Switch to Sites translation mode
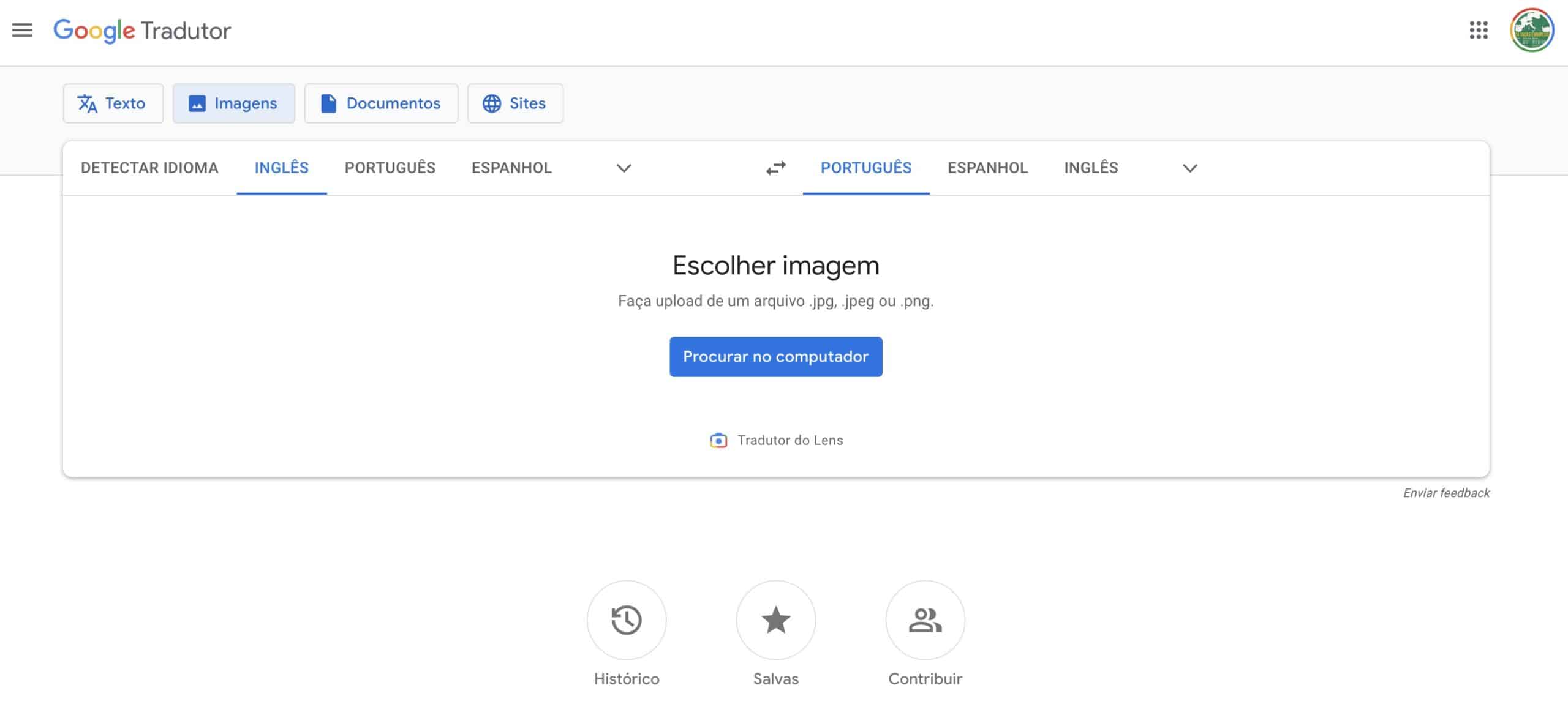 pyautogui.click(x=516, y=103)
